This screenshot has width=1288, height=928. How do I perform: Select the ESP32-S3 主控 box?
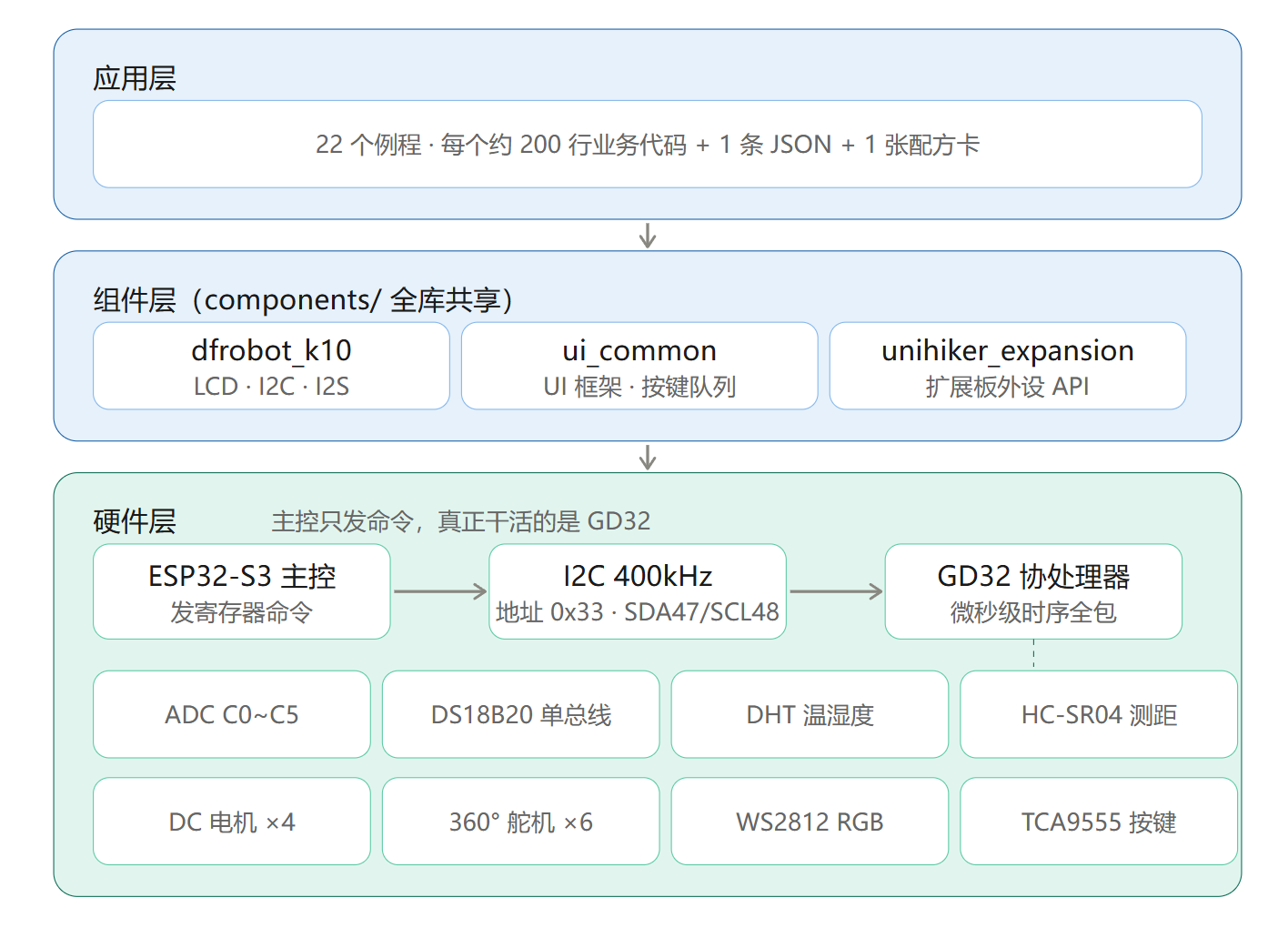click(x=242, y=591)
